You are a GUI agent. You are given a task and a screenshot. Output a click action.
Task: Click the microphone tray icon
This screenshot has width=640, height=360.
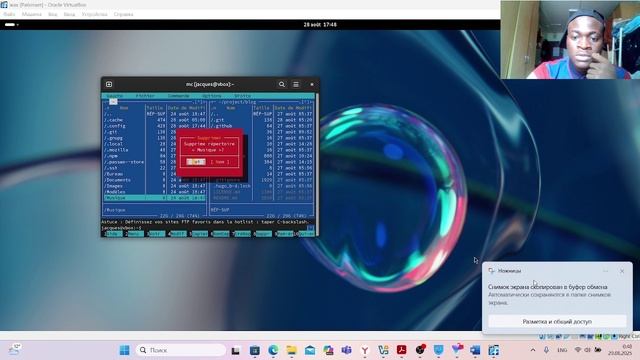(x=547, y=350)
